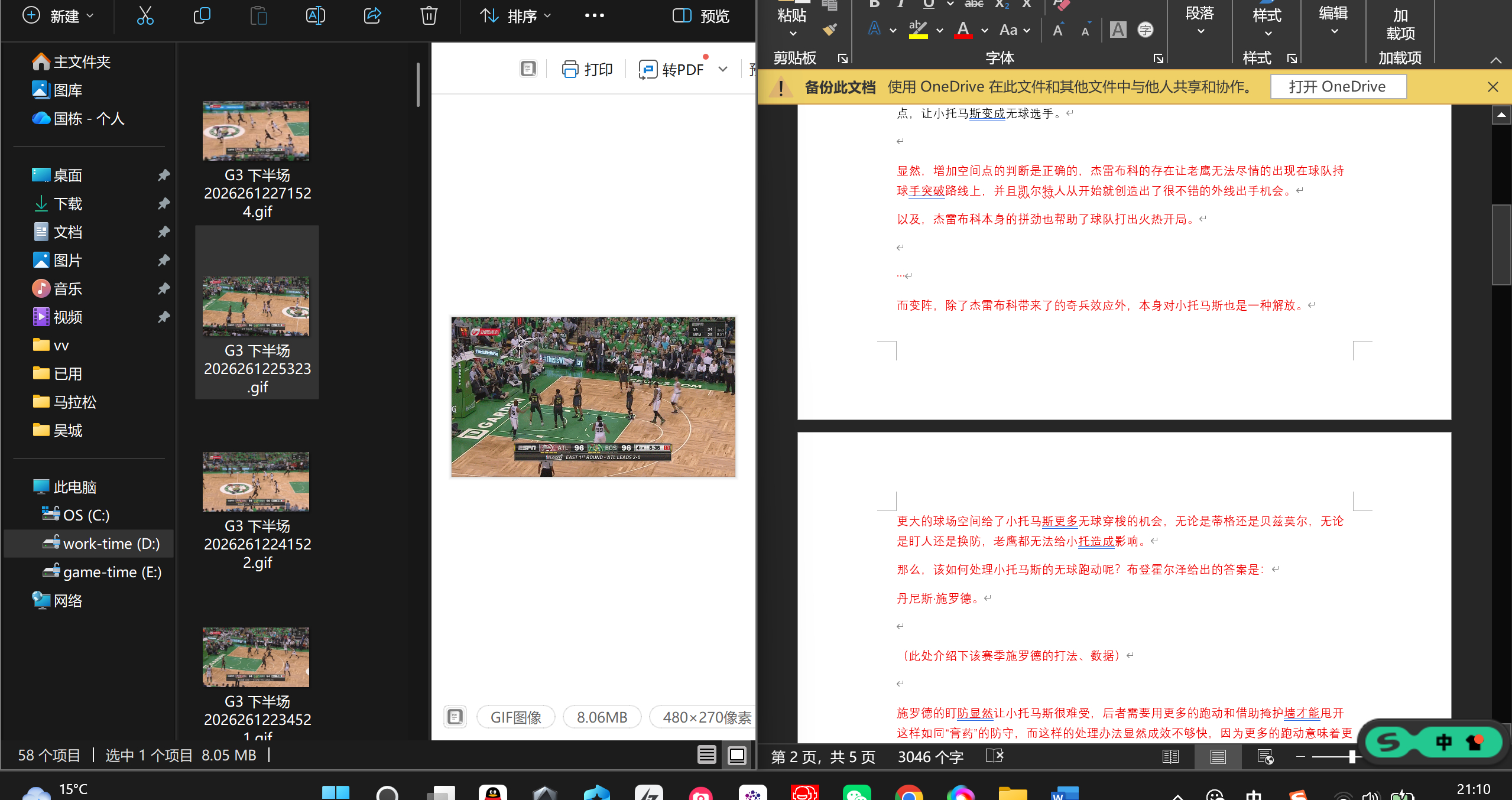Screen dimensions: 1512x800
Task: Click the 打开 OneDrive button
Action: click(x=1338, y=86)
